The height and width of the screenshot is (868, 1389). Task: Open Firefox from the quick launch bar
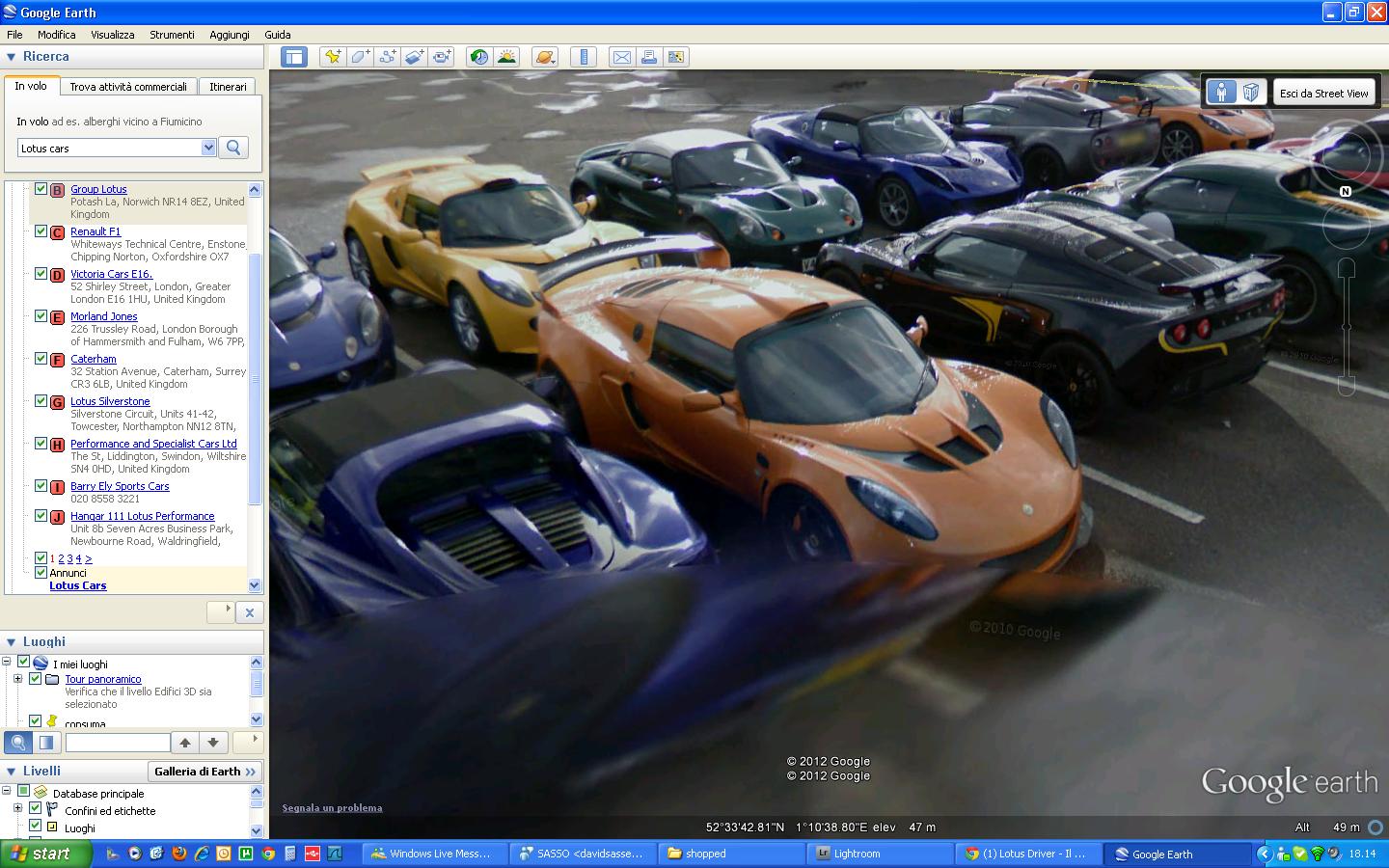coord(178,854)
